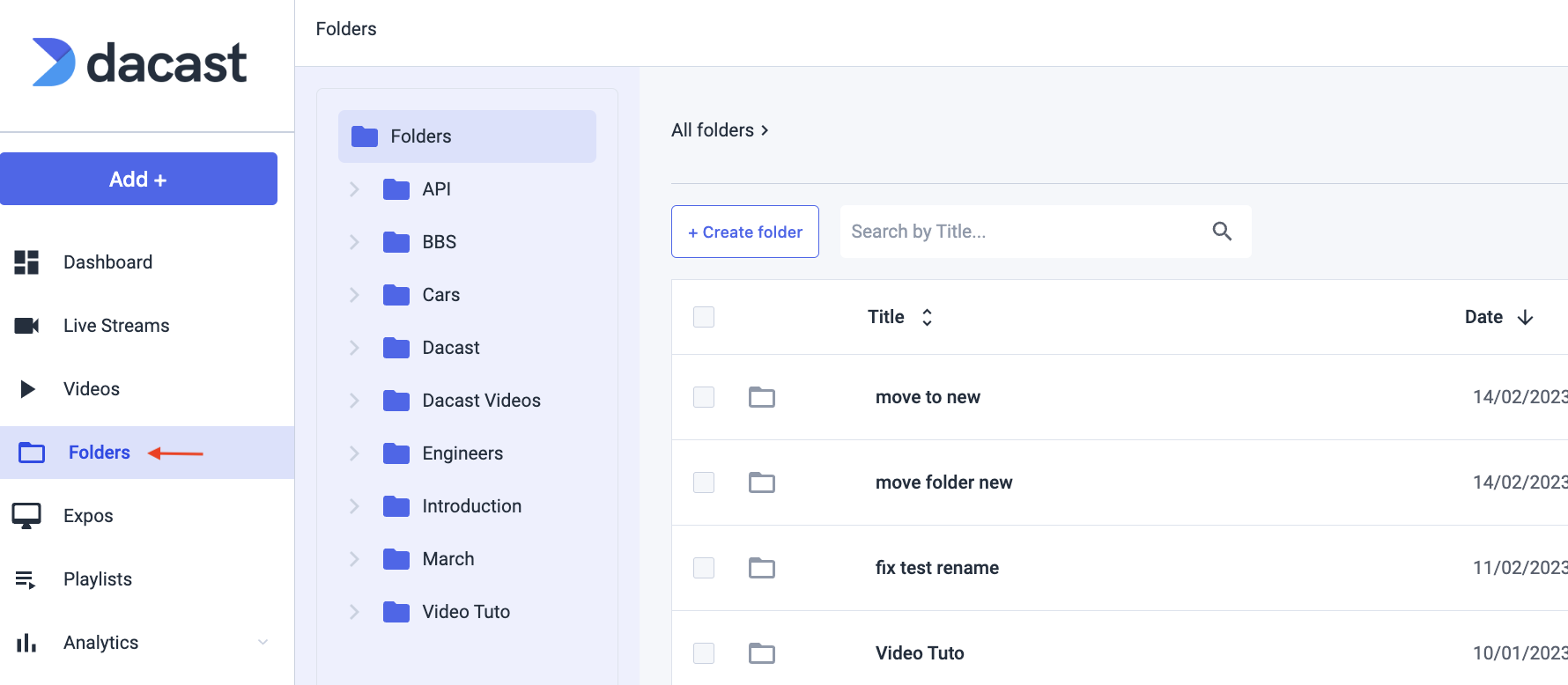This screenshot has height=685, width=1568.
Task: Click folder icon in Video Tuto table row
Action: pyautogui.click(x=762, y=653)
